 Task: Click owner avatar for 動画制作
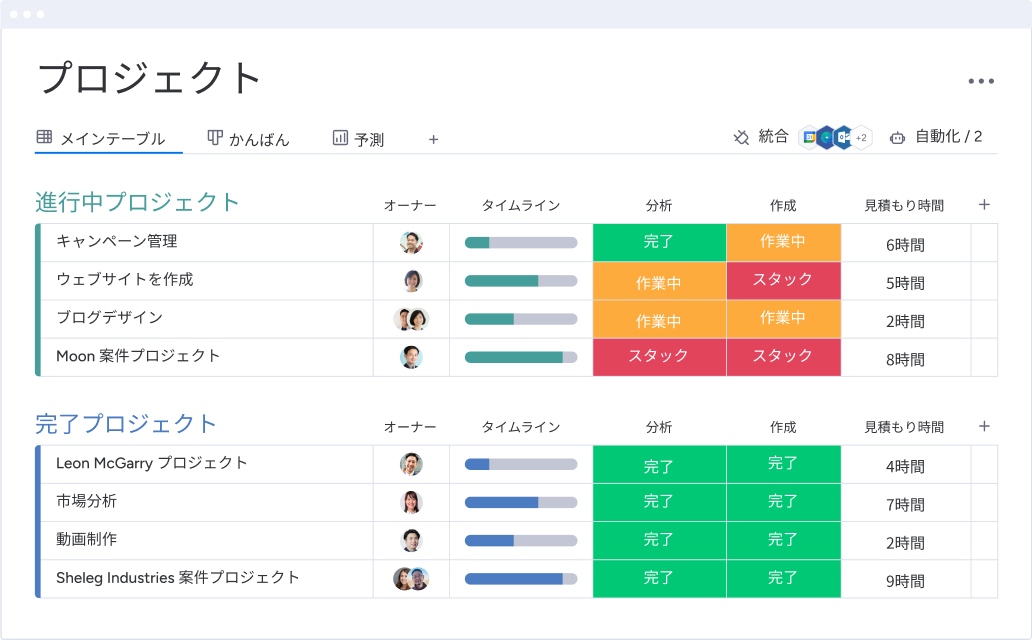[x=411, y=541]
